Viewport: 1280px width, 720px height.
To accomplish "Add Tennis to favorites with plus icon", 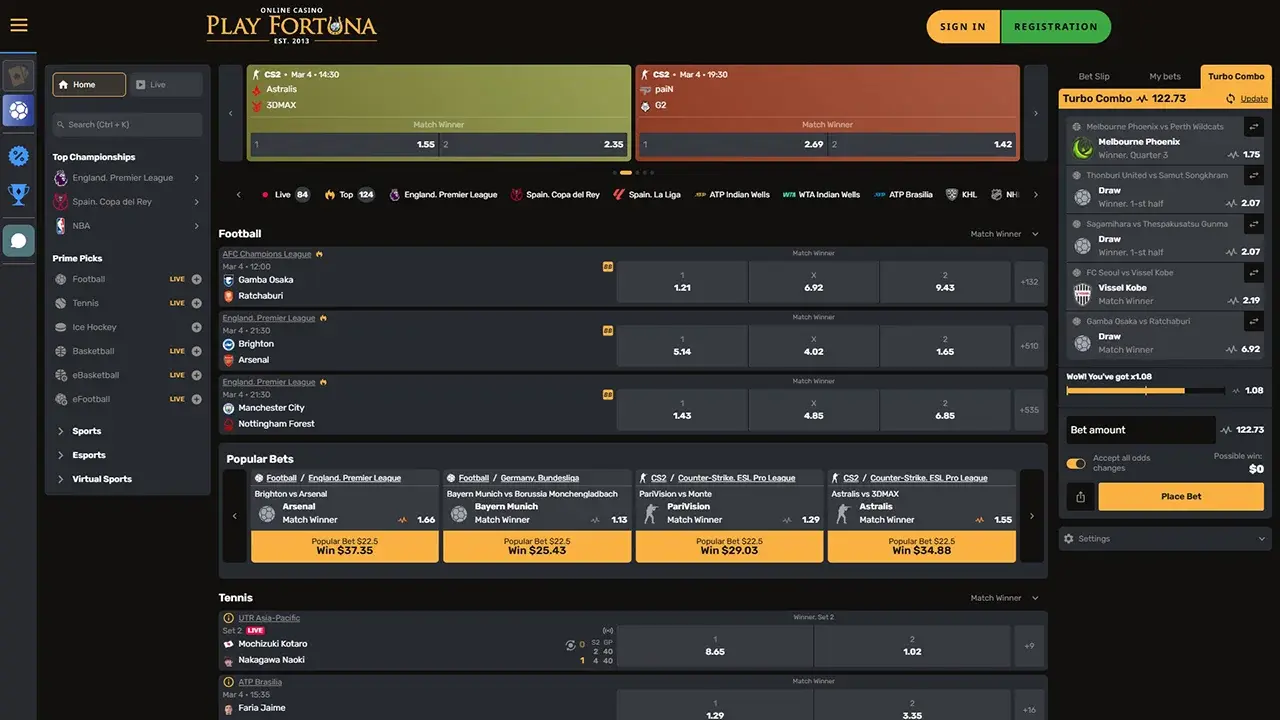I will coord(197,303).
